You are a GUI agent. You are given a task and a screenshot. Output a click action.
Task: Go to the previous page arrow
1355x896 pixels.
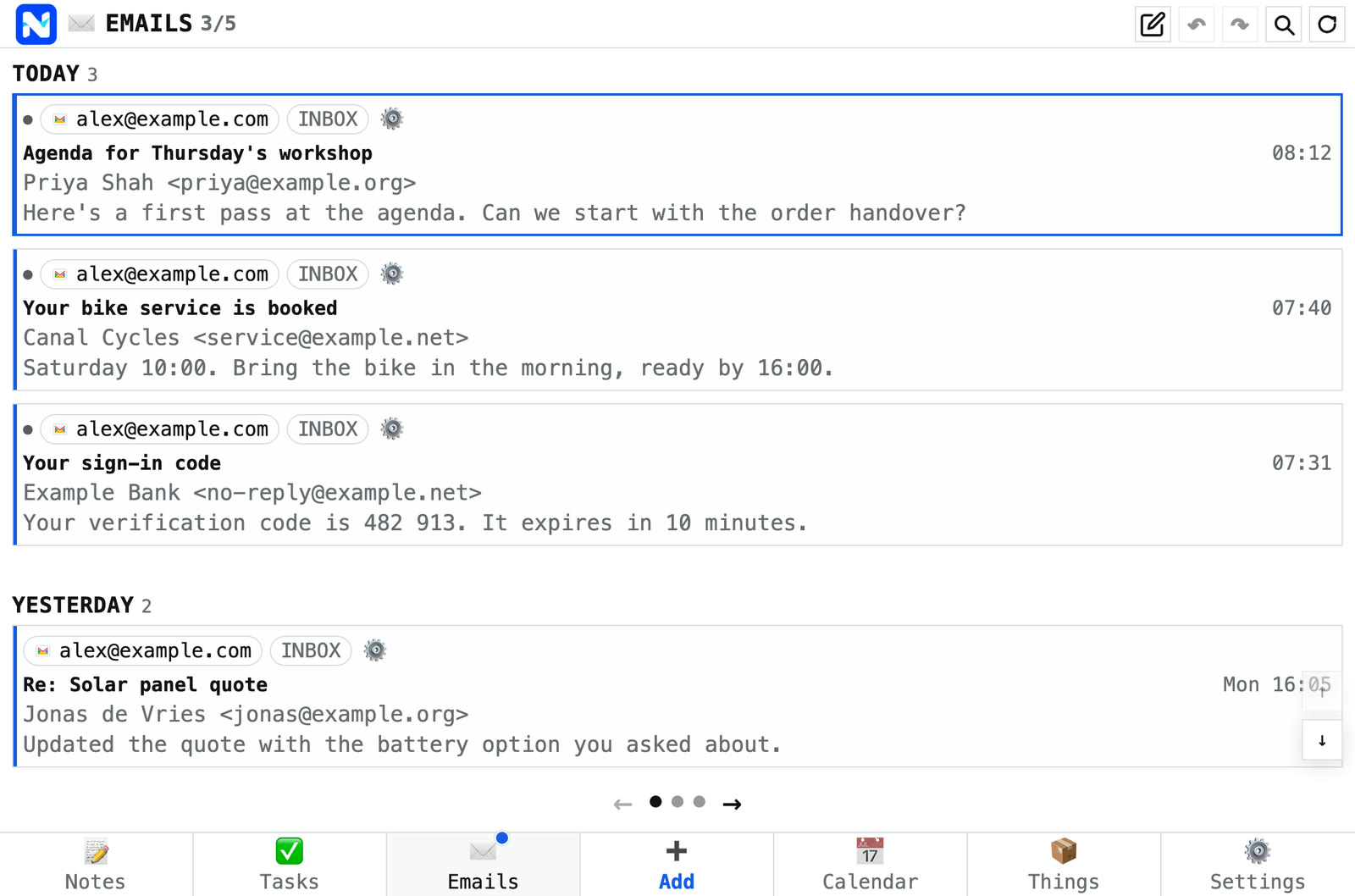[x=622, y=804]
